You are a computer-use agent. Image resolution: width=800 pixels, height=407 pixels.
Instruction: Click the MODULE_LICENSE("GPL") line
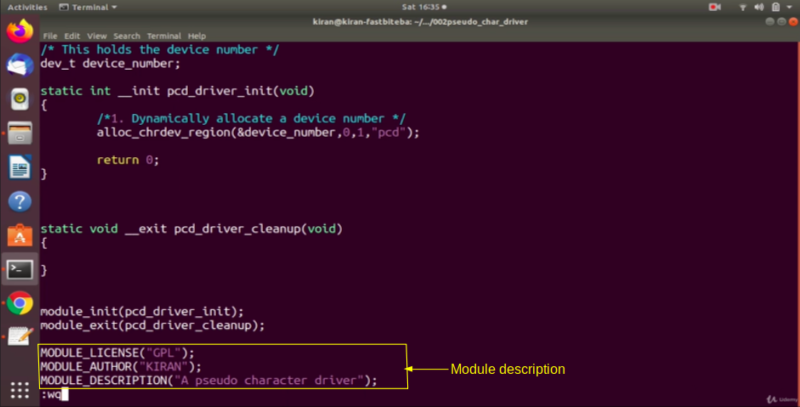(117, 352)
